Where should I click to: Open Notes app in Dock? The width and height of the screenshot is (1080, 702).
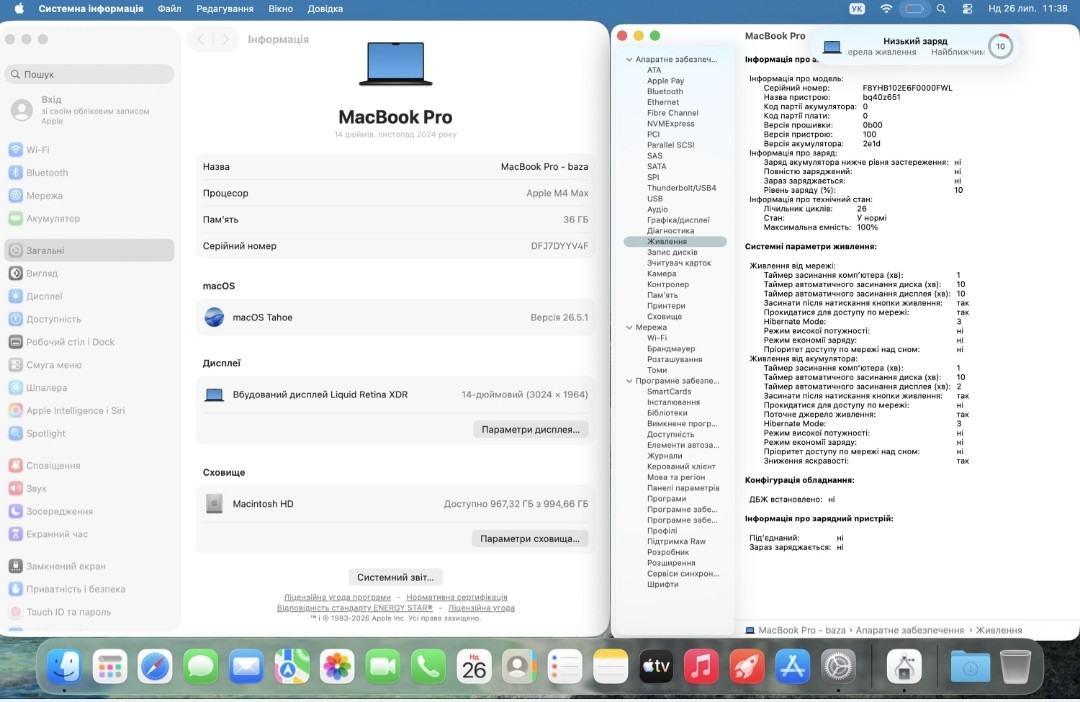[x=610, y=666]
